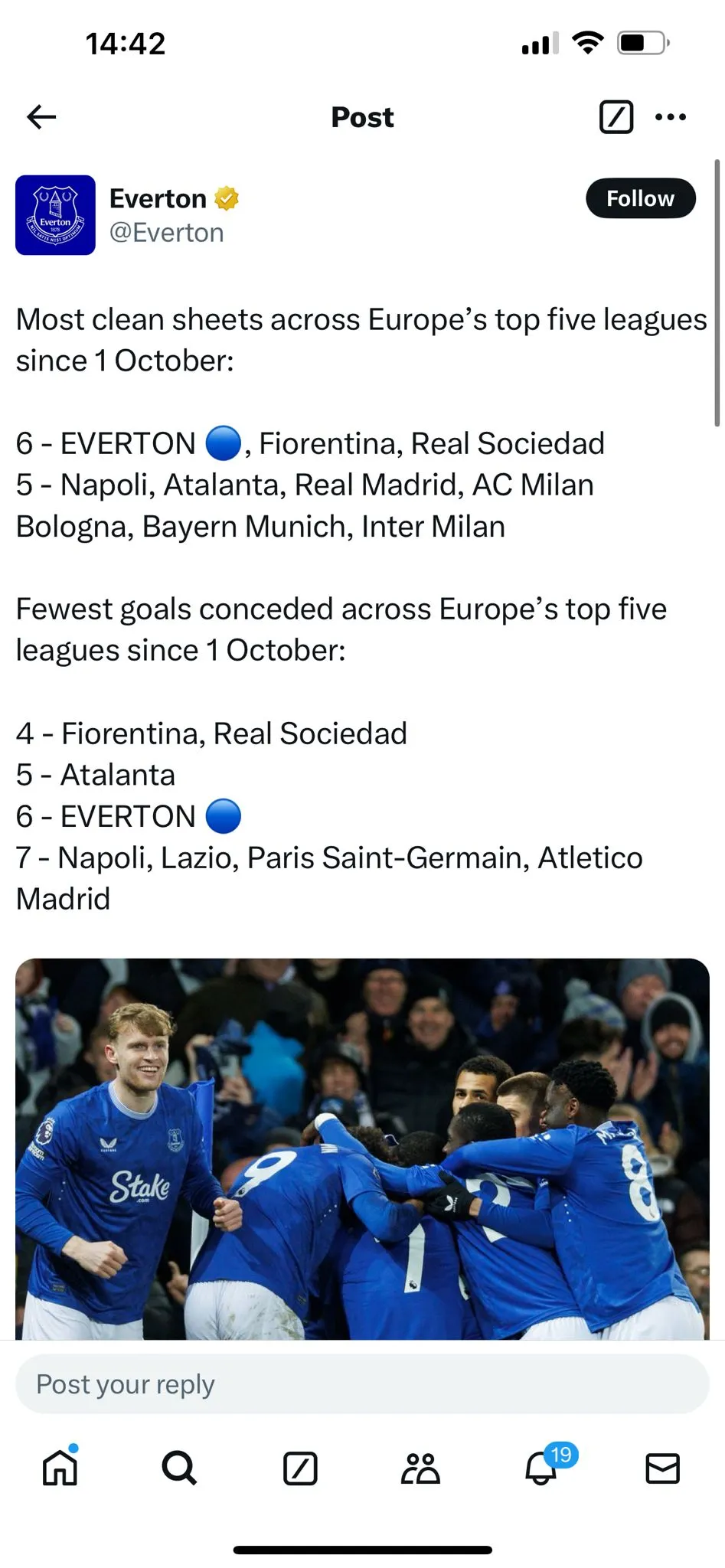This screenshot has width=725, height=1568.
Task: Focus the Post your reply field
Action: [x=362, y=1384]
